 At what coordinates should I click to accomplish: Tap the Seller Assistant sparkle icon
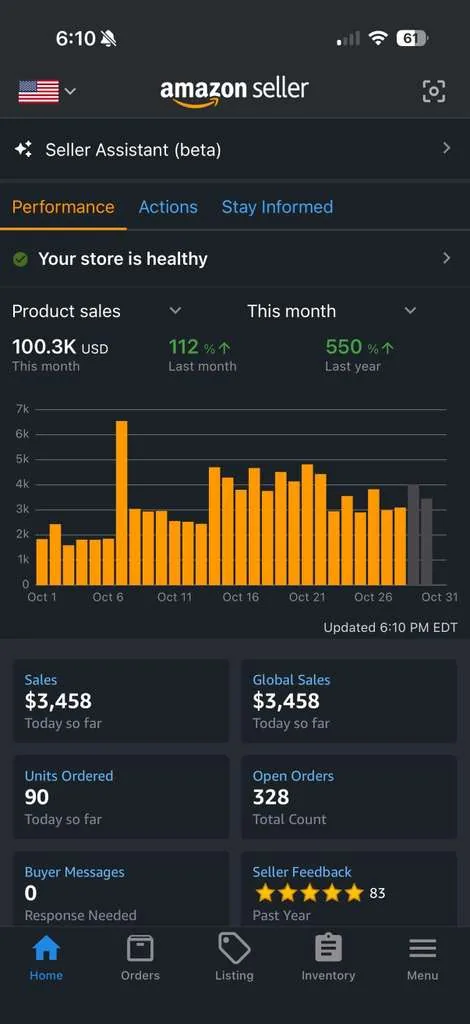click(x=23, y=150)
